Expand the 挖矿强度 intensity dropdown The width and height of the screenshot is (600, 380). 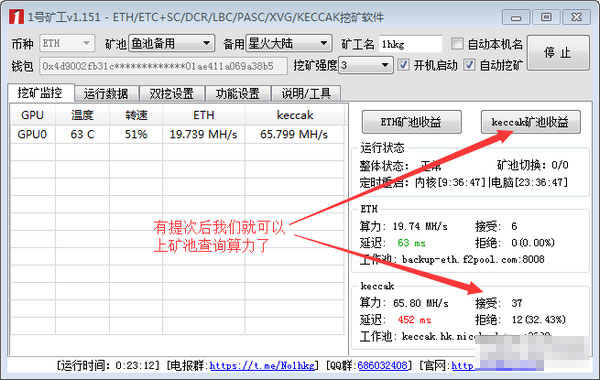click(x=365, y=65)
